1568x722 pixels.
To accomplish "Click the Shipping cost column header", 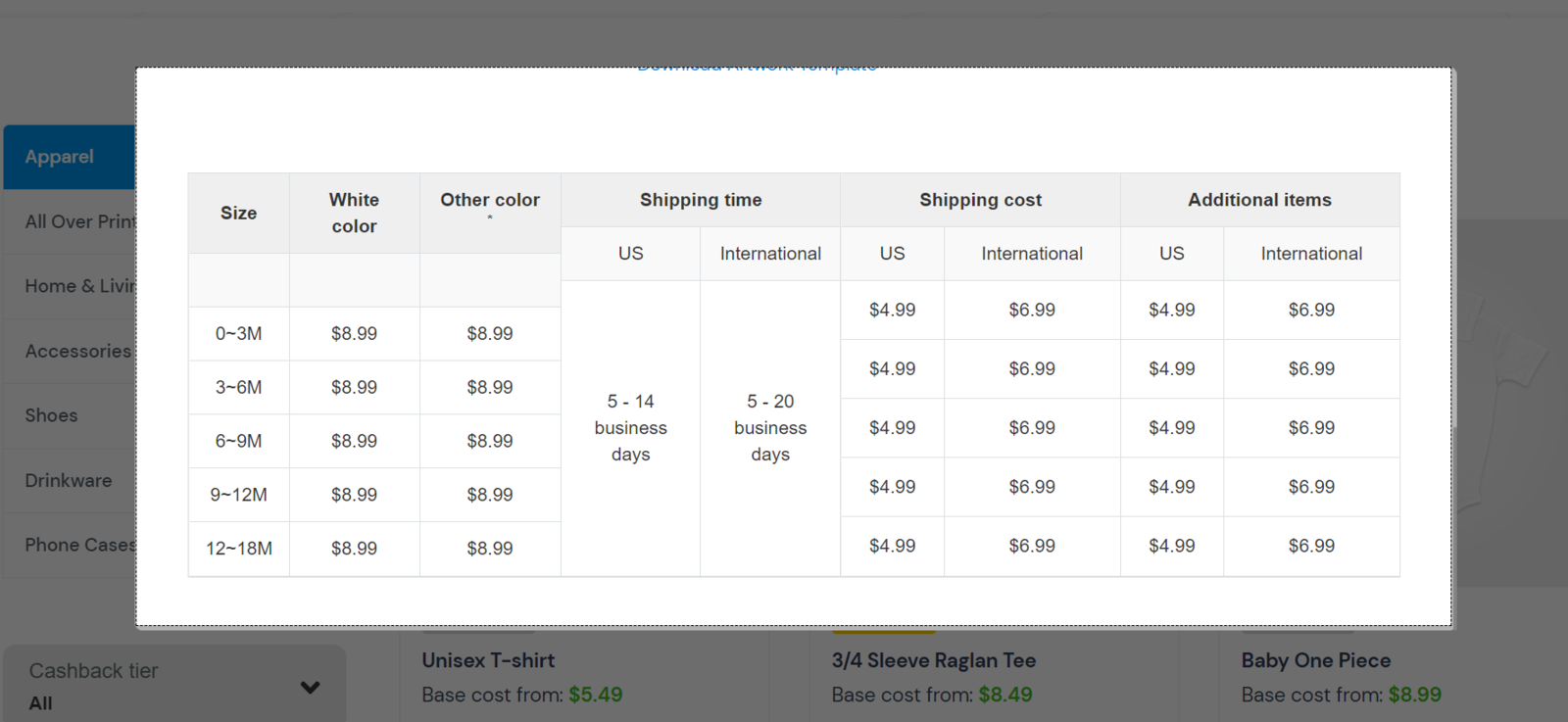I will click(x=980, y=200).
